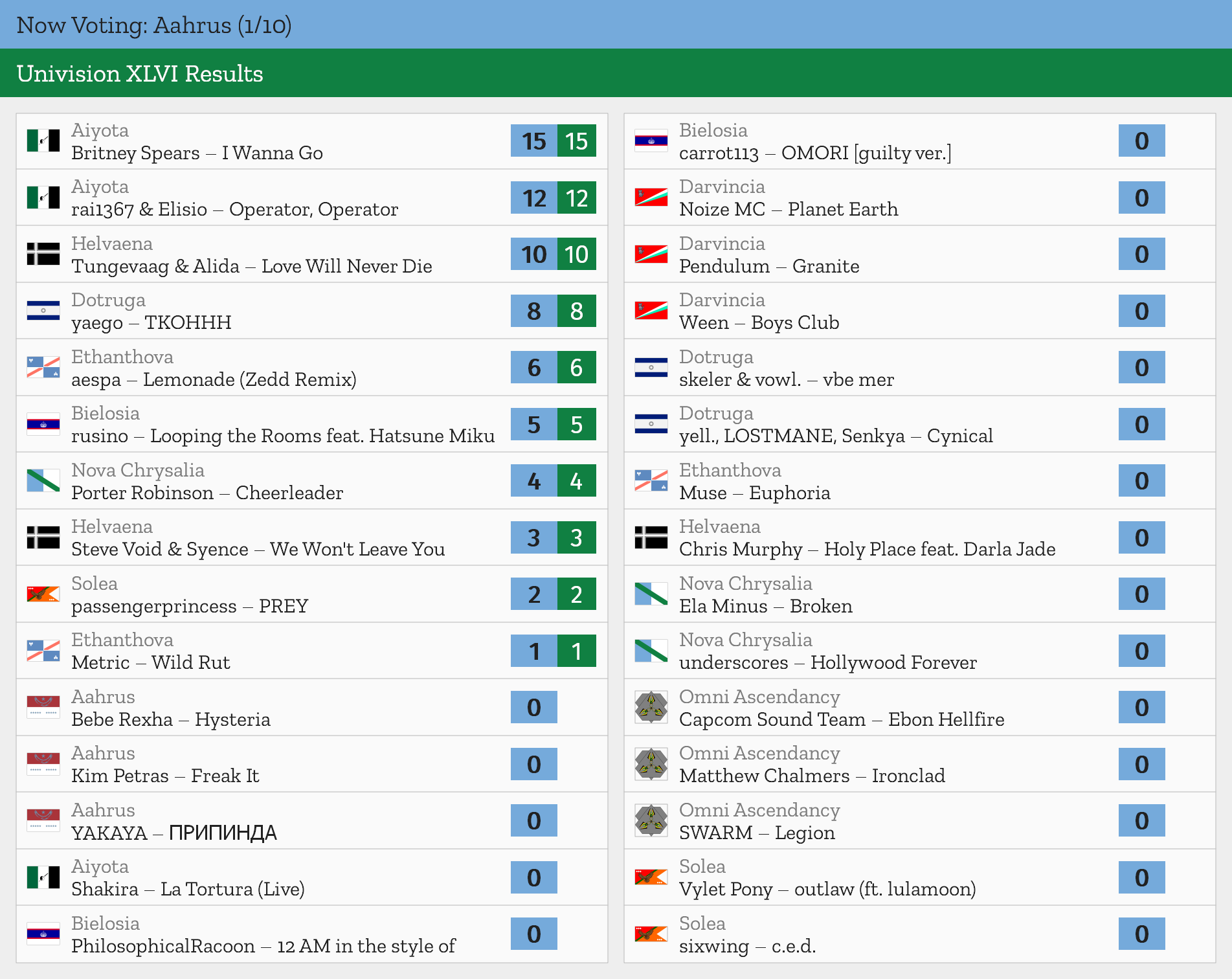Click the Solea flag beside sixwing – c.e.d.
This screenshot has height=979, width=1232.
click(x=651, y=934)
